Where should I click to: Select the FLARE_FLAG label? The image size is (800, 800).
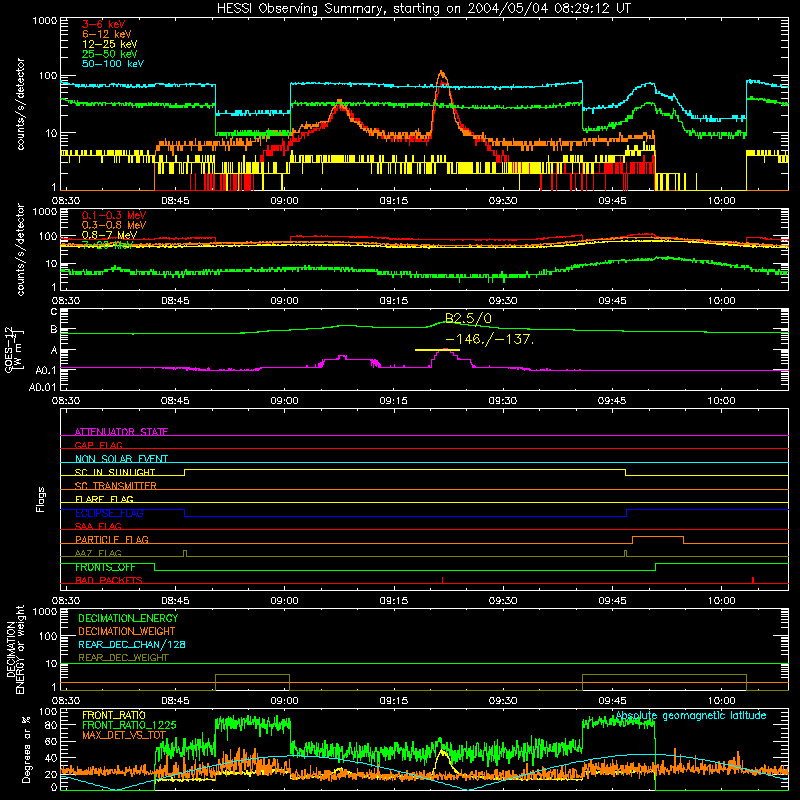(x=104, y=499)
